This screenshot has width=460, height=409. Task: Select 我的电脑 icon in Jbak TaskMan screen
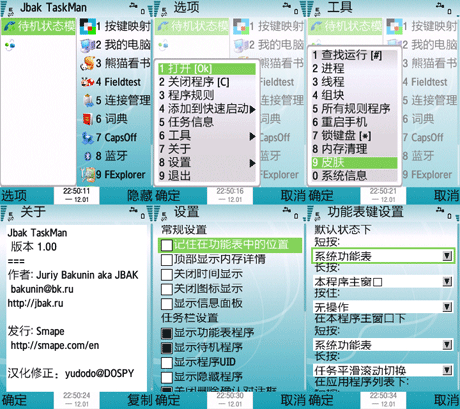88,45
